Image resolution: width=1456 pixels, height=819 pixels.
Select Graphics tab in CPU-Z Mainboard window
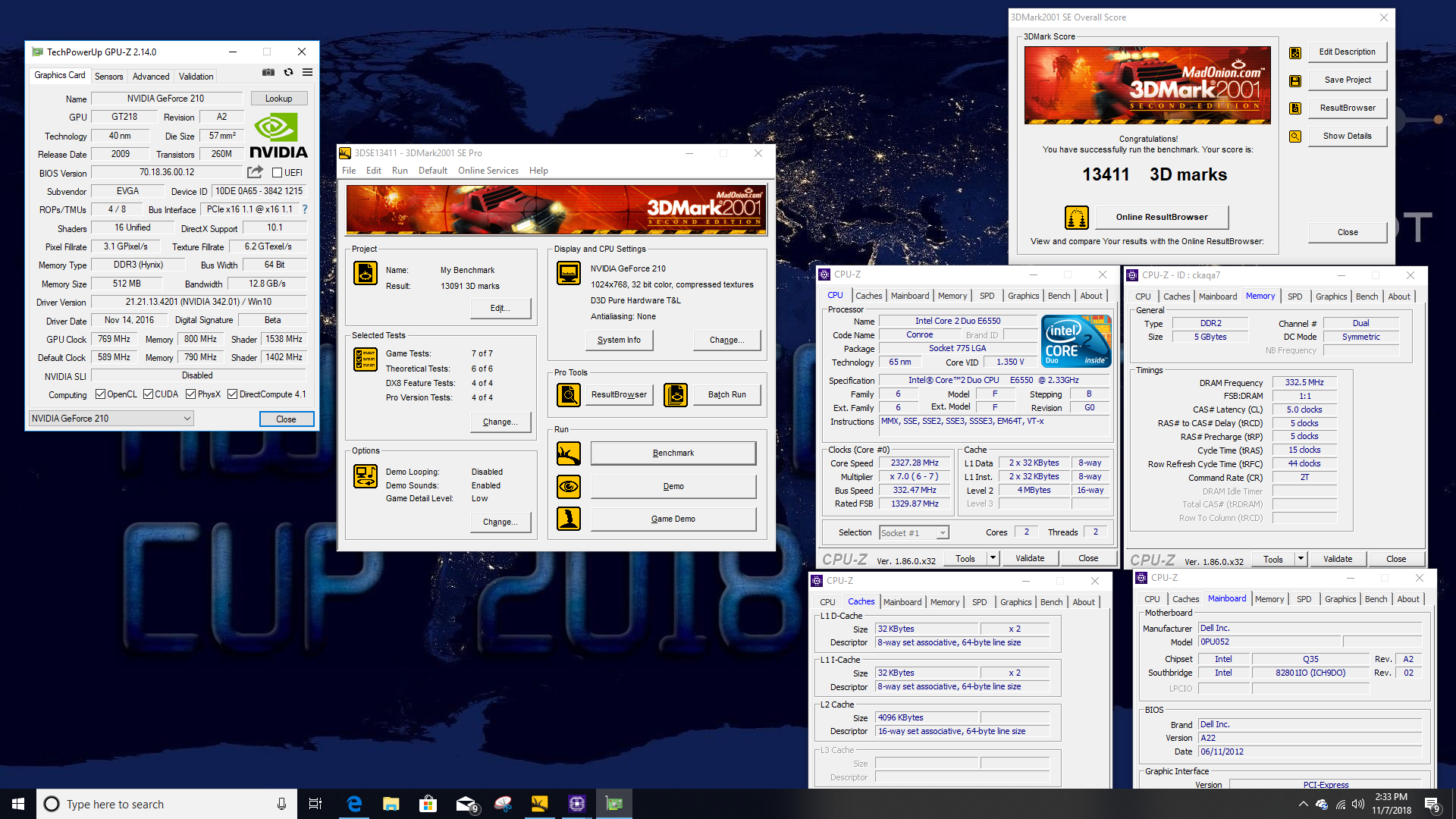[x=1340, y=599]
